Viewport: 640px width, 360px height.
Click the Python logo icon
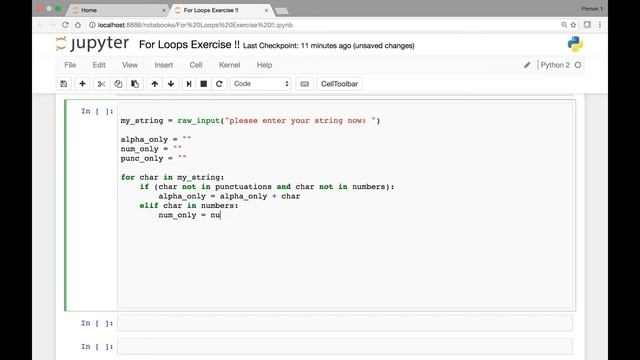(575, 44)
